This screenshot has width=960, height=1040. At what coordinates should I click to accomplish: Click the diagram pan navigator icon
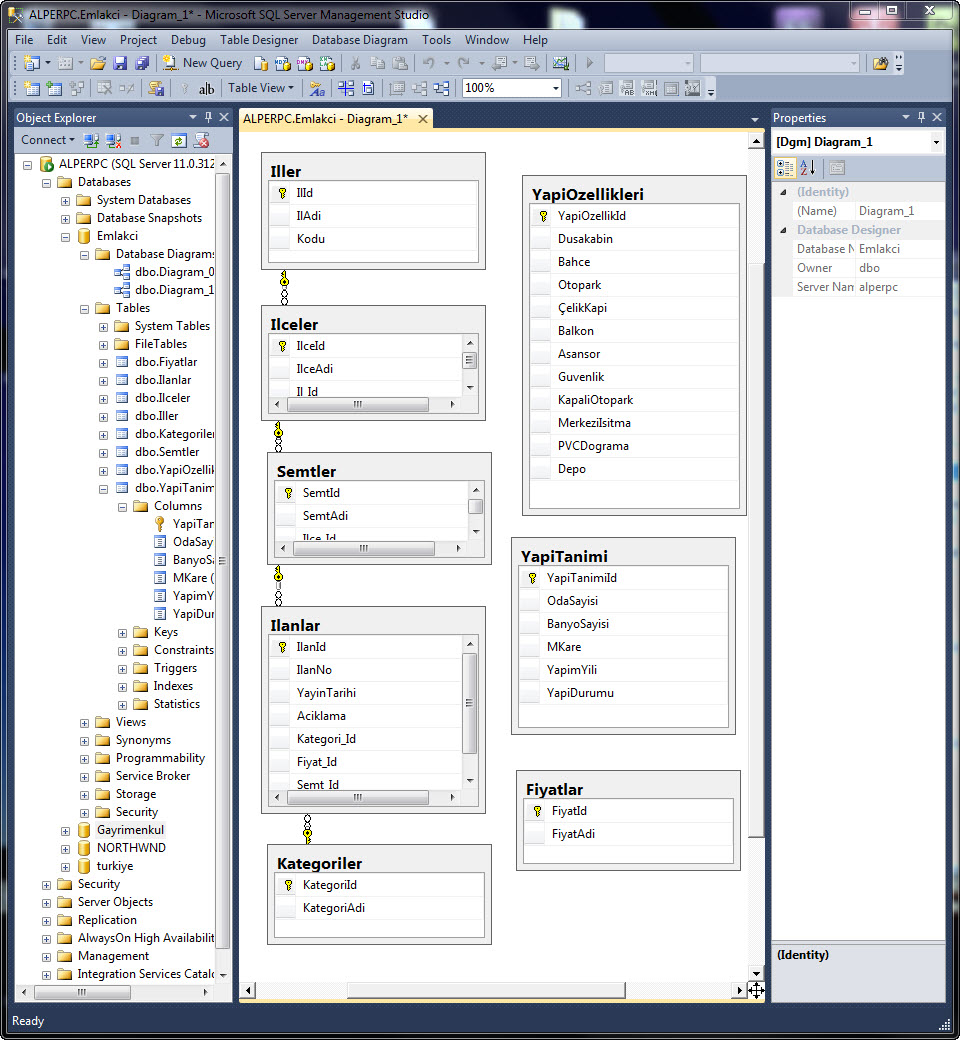756,990
